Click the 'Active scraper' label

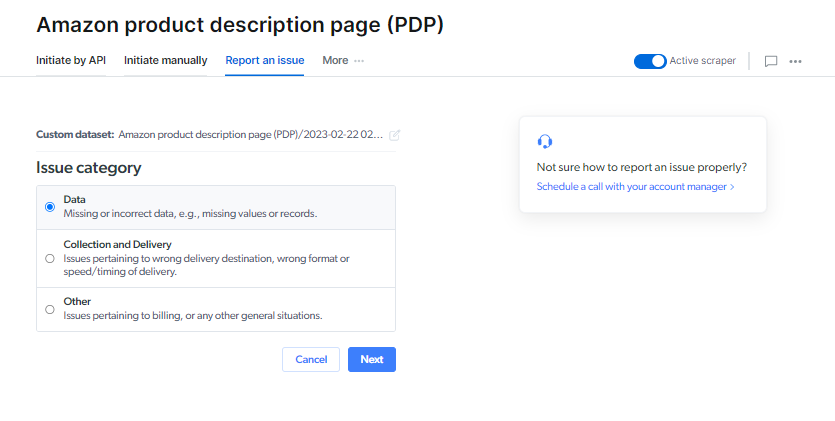click(x=702, y=61)
